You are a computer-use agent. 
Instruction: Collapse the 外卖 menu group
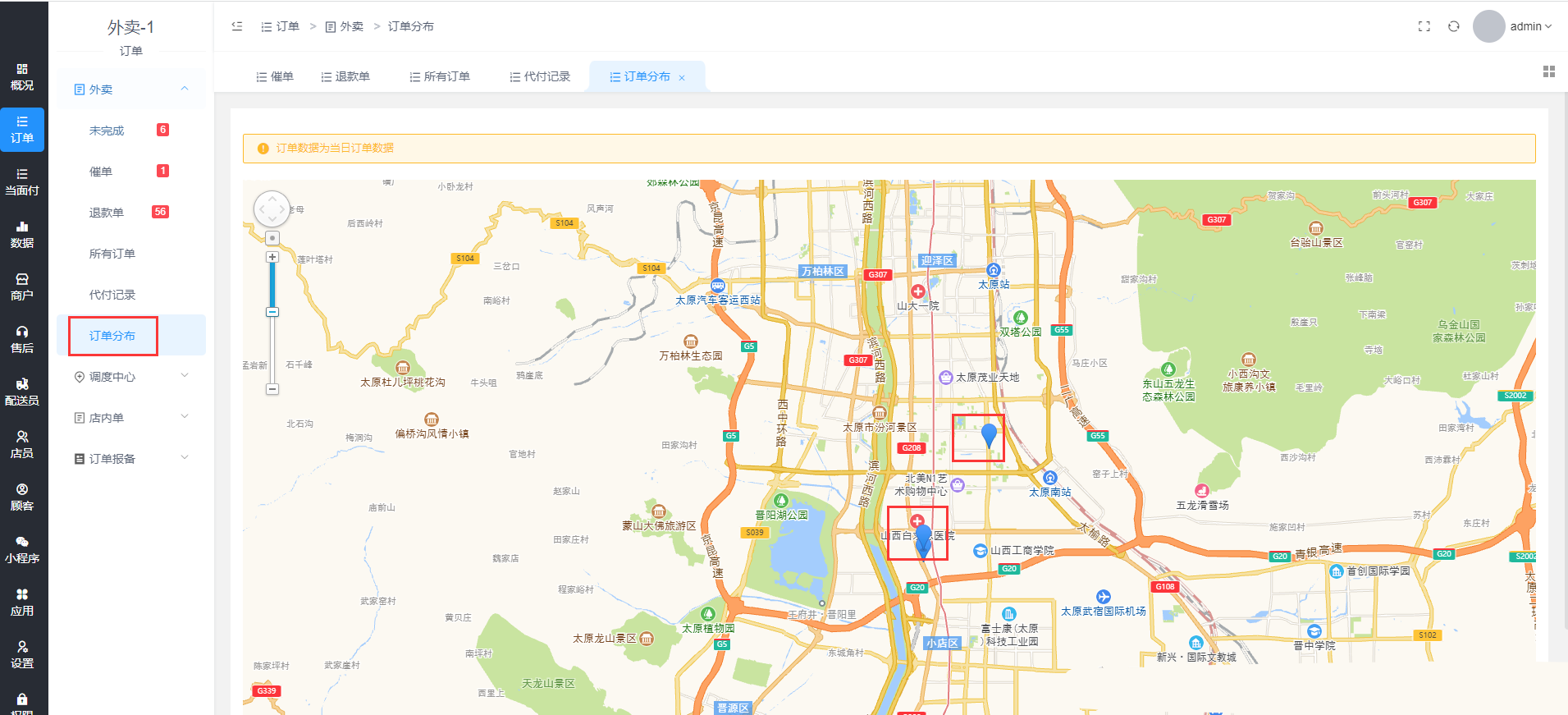[x=131, y=89]
